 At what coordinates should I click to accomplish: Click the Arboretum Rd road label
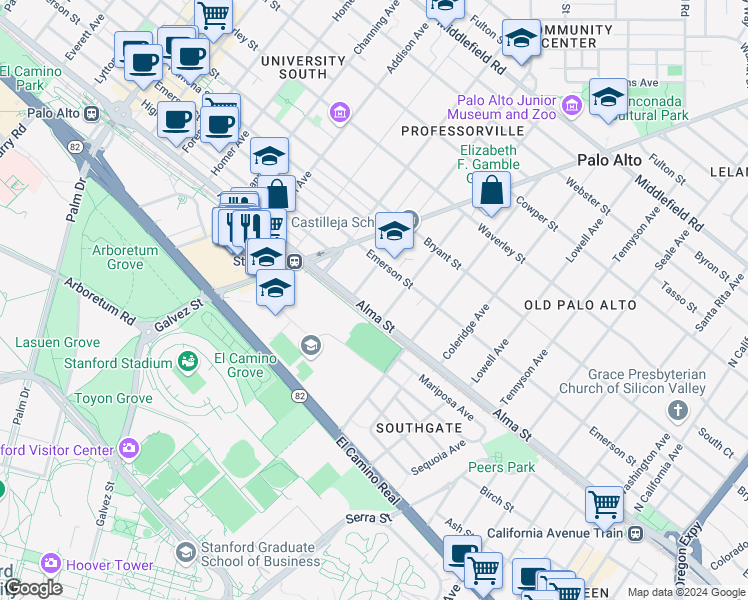coord(100,302)
